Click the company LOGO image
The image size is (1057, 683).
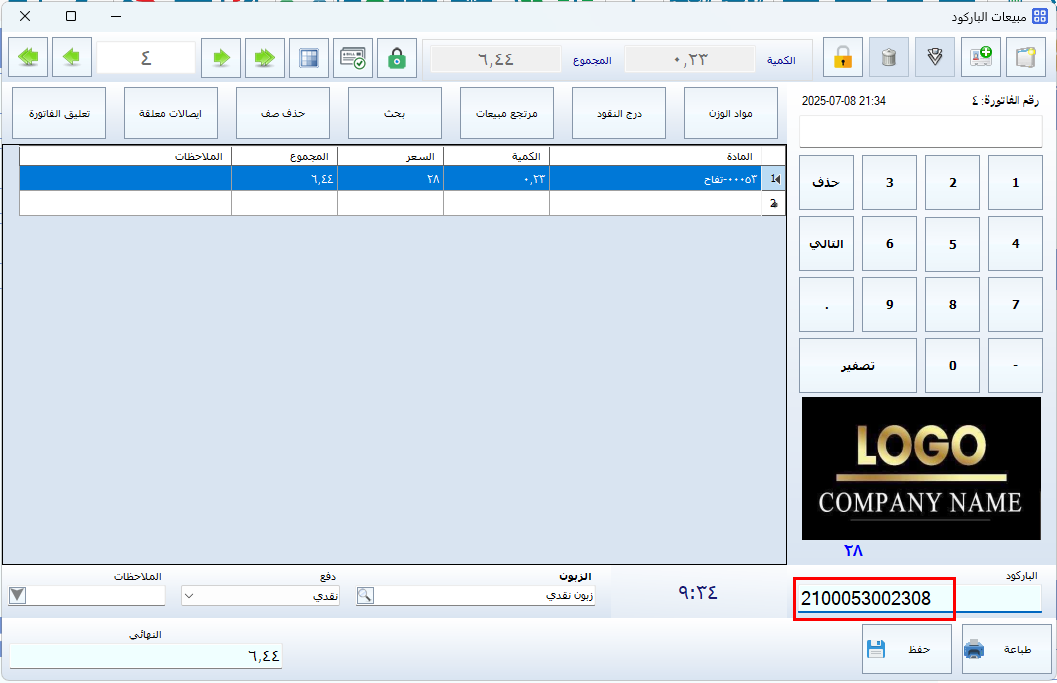click(x=921, y=469)
